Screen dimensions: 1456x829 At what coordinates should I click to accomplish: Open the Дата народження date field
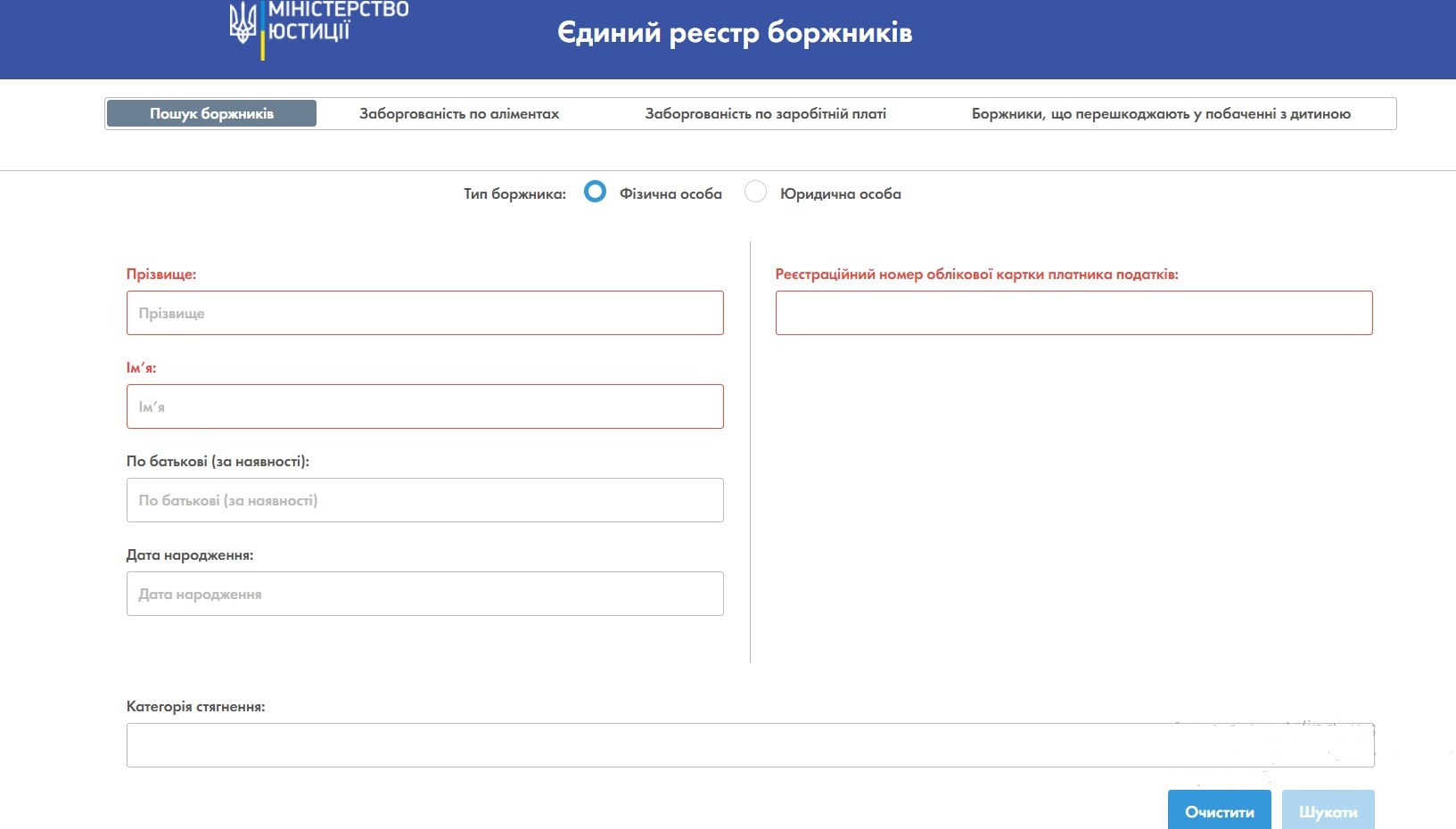(425, 593)
